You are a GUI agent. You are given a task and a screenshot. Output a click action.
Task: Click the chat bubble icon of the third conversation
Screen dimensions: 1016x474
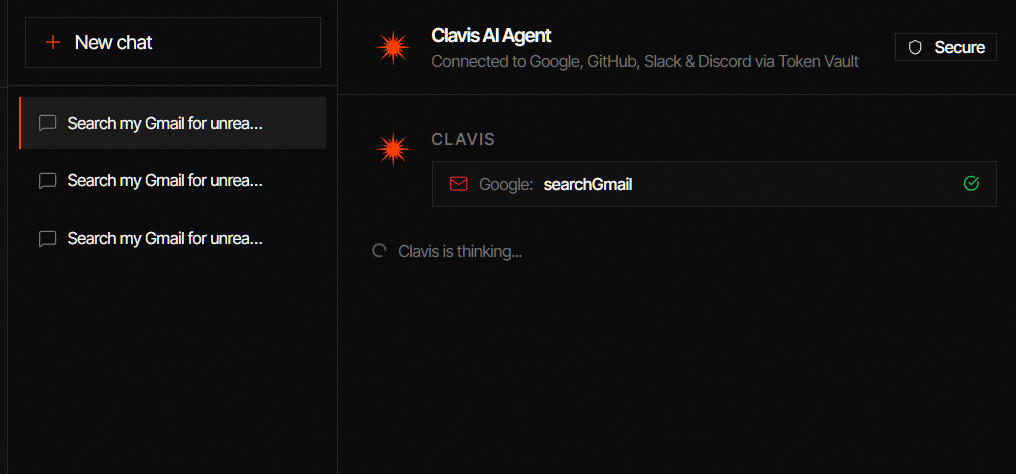pyautogui.click(x=47, y=239)
